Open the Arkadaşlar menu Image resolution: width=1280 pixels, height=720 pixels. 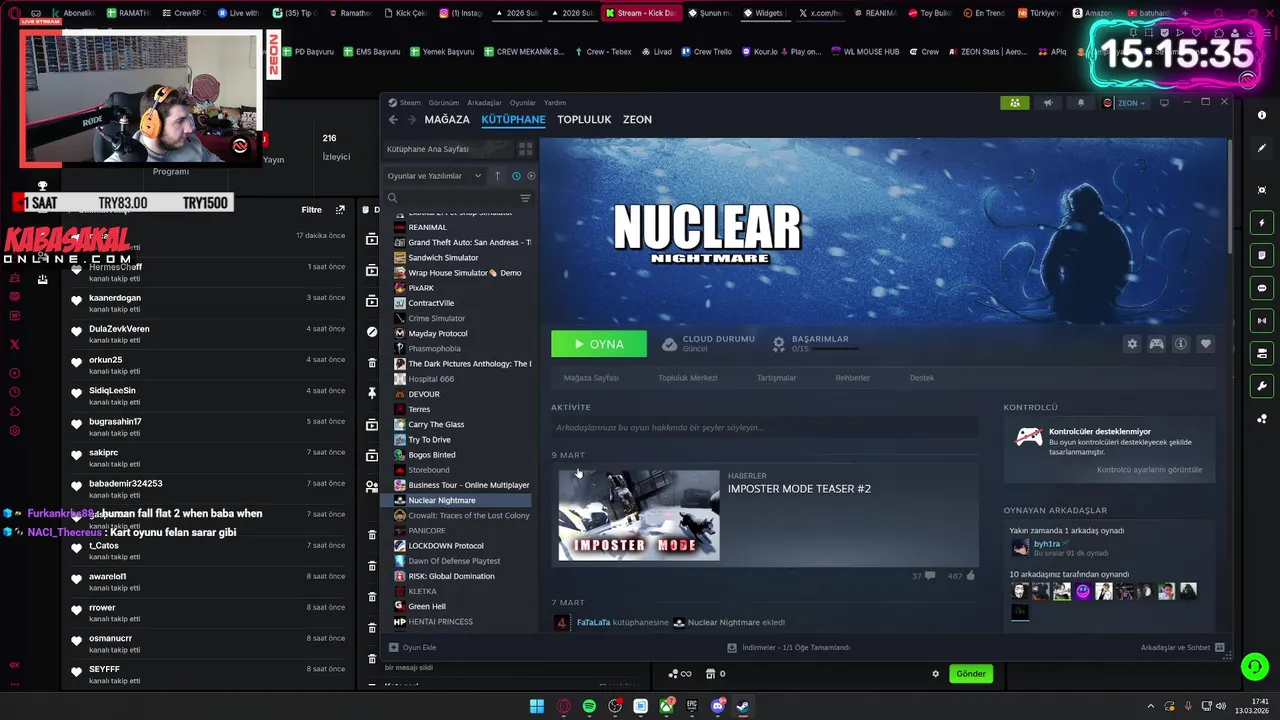tap(485, 103)
